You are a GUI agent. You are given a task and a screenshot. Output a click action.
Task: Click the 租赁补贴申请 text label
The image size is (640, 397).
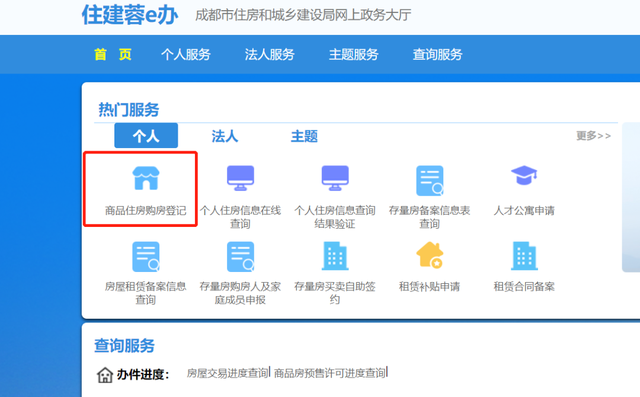pos(429,286)
